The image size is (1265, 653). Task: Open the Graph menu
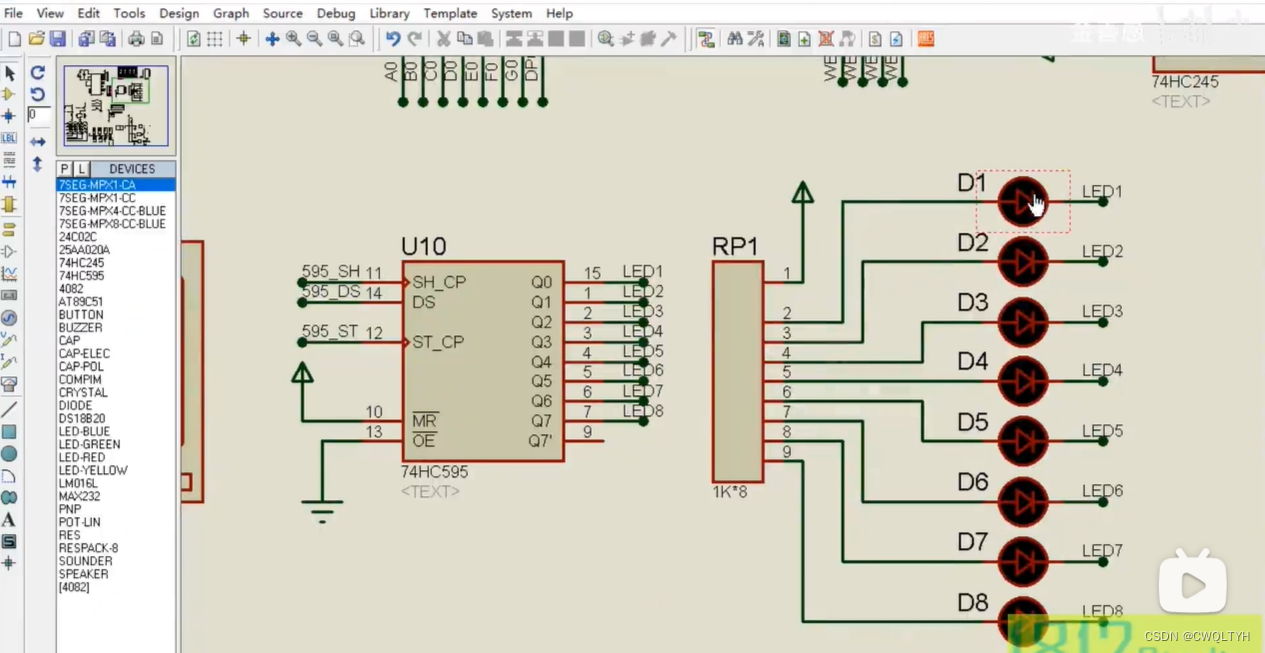(231, 13)
